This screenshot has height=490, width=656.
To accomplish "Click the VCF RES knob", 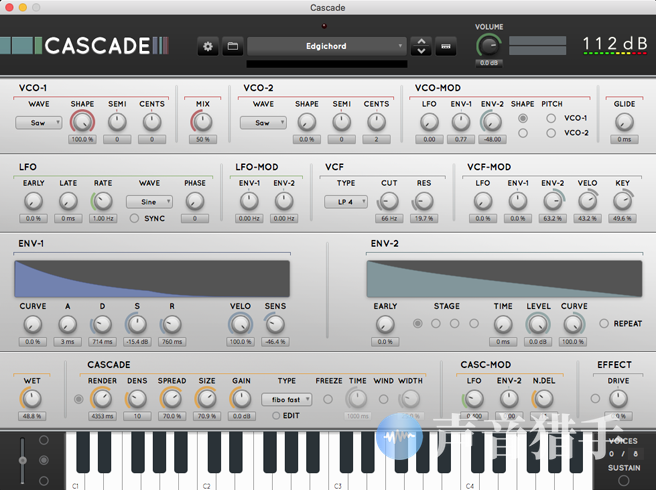I will point(423,201).
